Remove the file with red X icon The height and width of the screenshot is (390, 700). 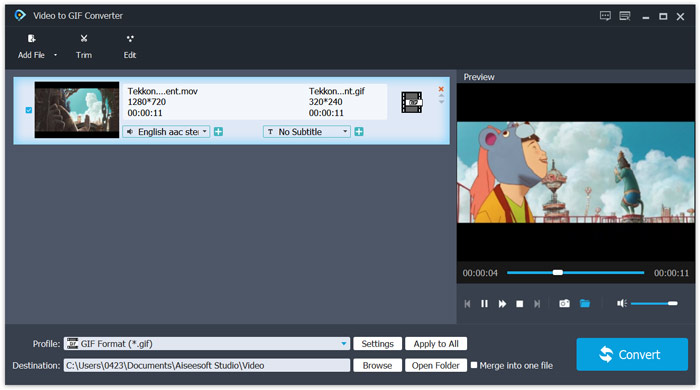tap(441, 89)
